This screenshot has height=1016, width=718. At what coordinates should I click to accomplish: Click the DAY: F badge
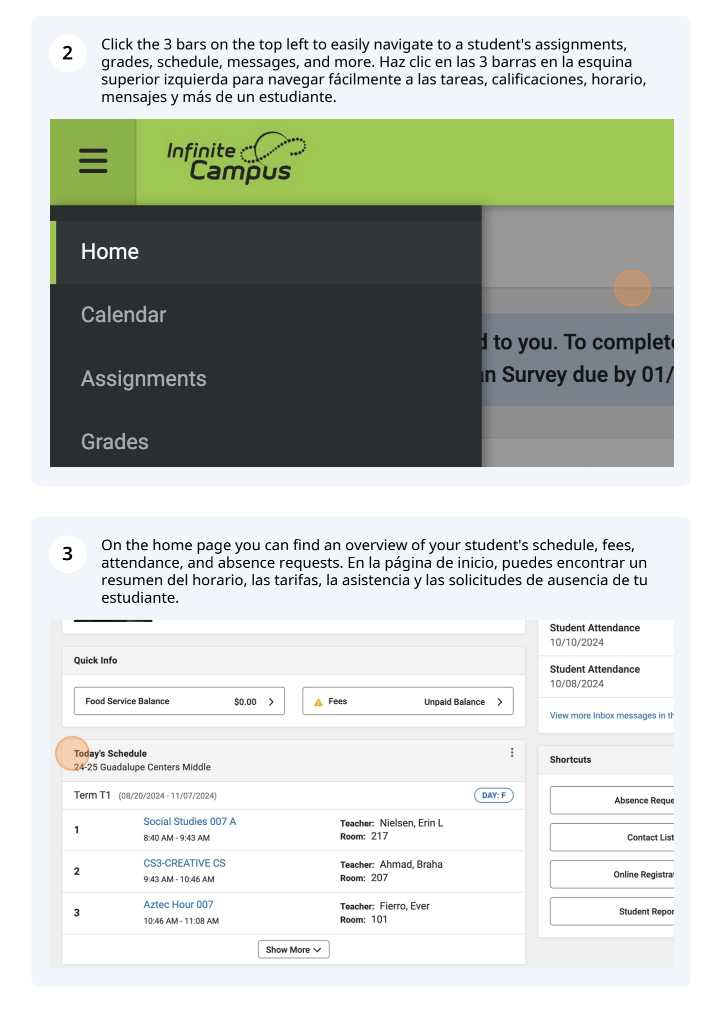coord(493,796)
